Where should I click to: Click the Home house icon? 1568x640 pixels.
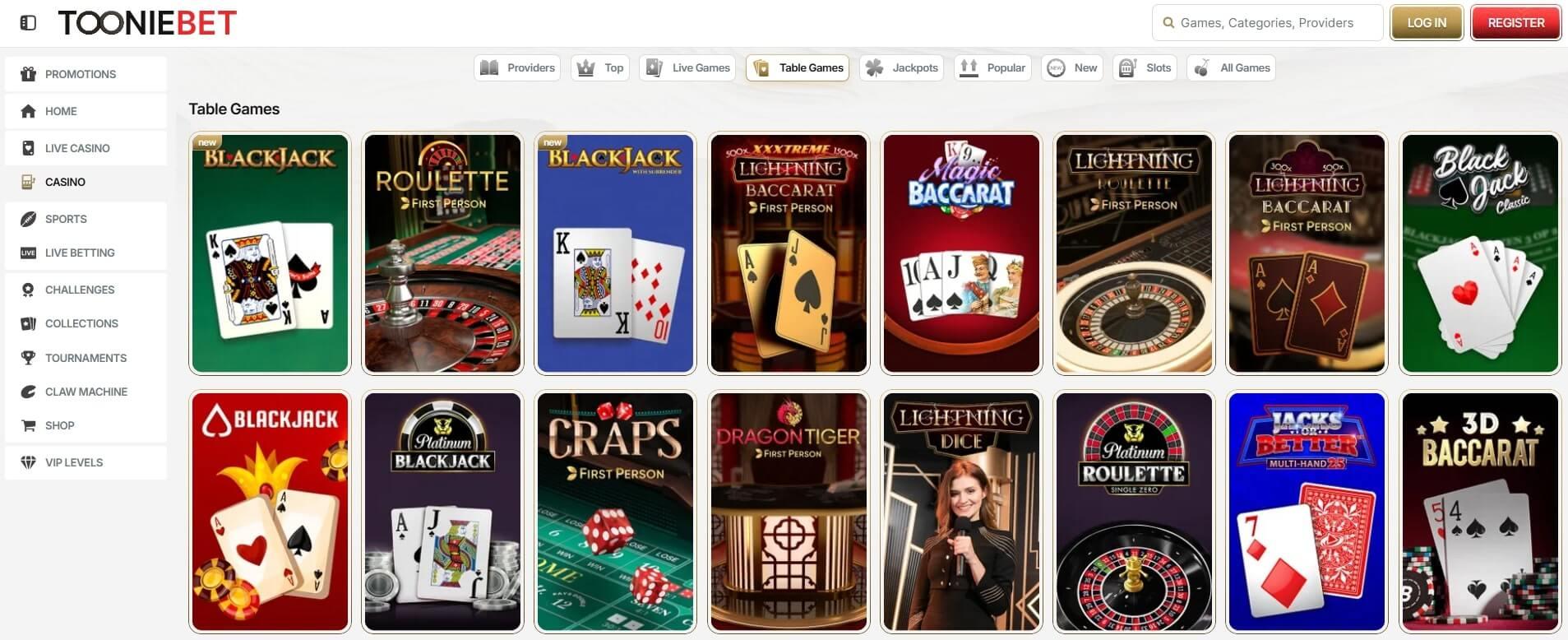point(28,111)
